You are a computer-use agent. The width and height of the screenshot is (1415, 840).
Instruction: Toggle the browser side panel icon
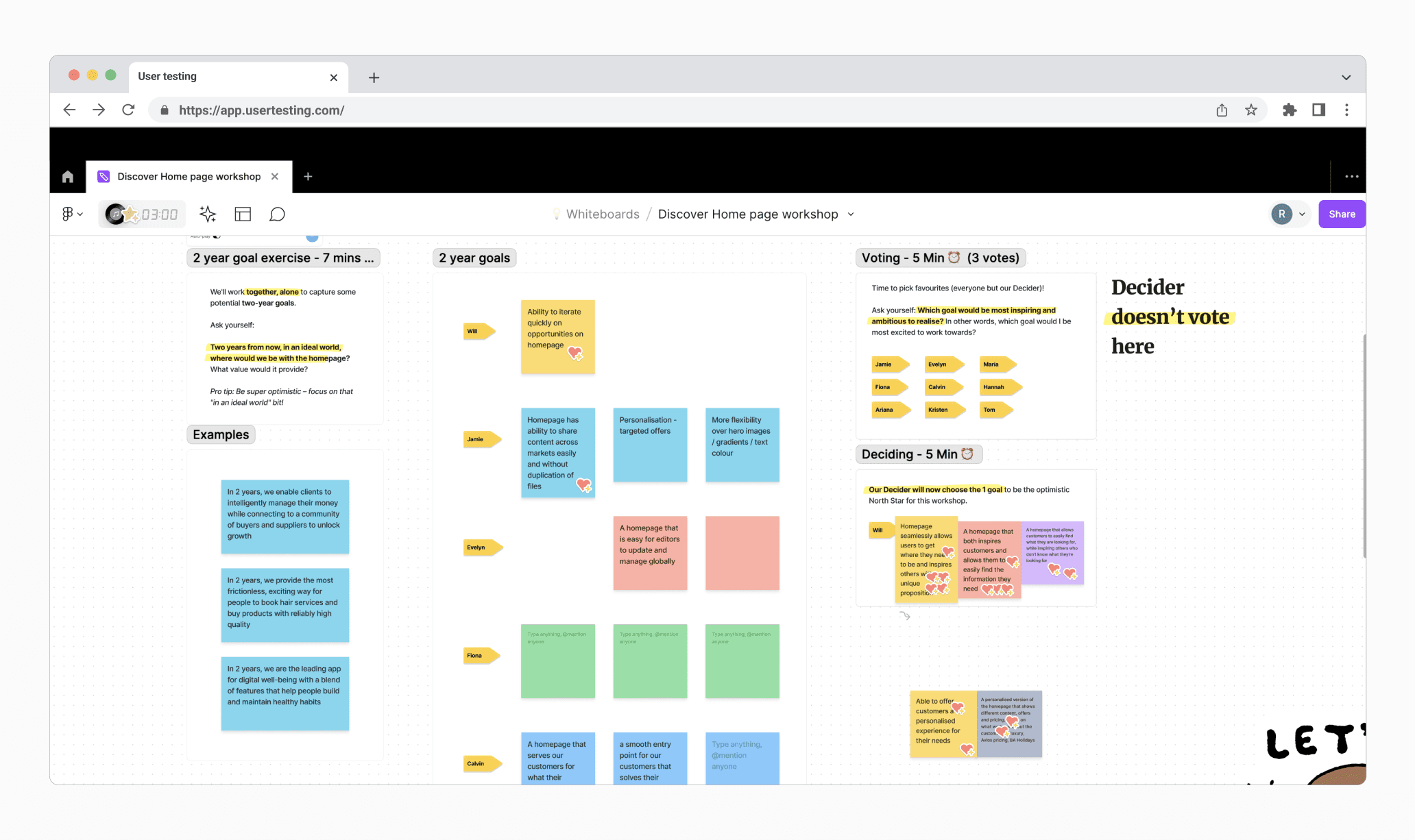pyautogui.click(x=1318, y=110)
